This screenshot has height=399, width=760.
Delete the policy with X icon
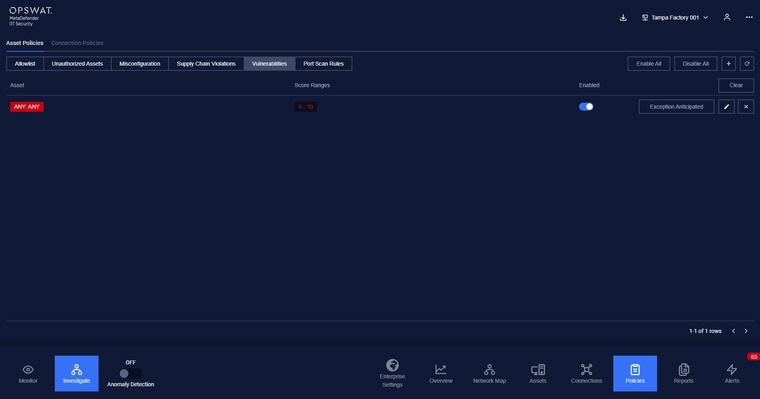coord(746,107)
